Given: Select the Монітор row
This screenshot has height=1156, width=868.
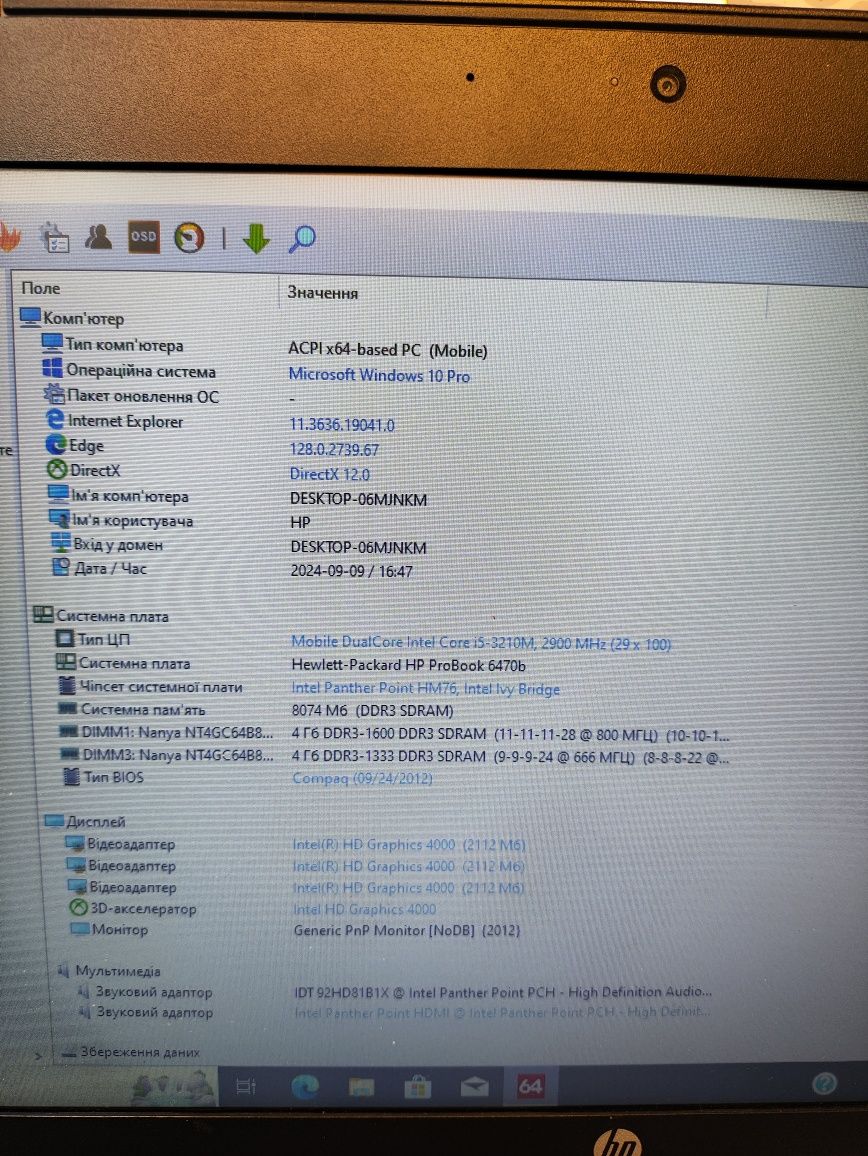Looking at the screenshot, I should 109,930.
